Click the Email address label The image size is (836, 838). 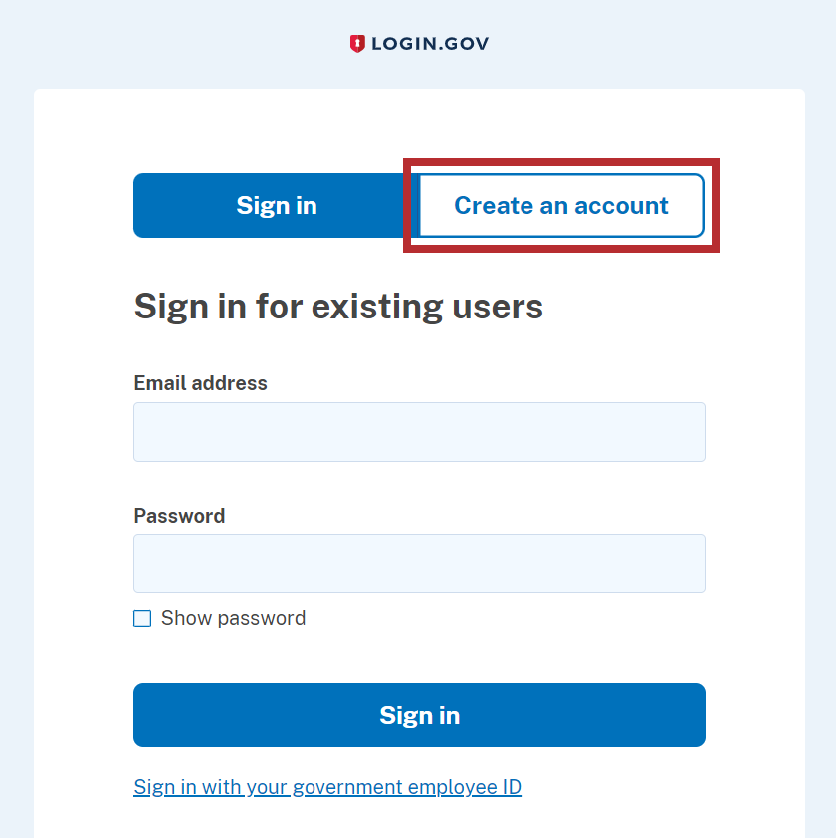200,383
